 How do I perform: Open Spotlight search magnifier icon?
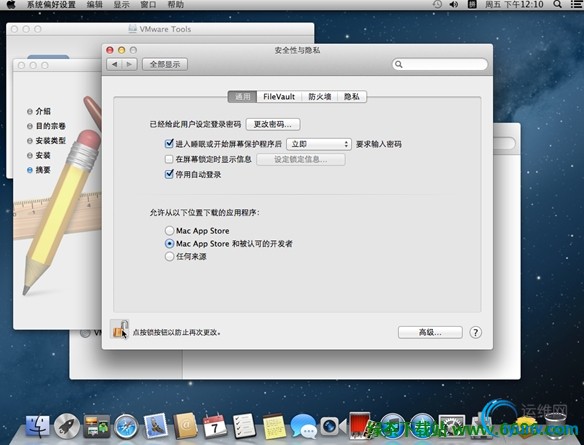(x=557, y=4)
